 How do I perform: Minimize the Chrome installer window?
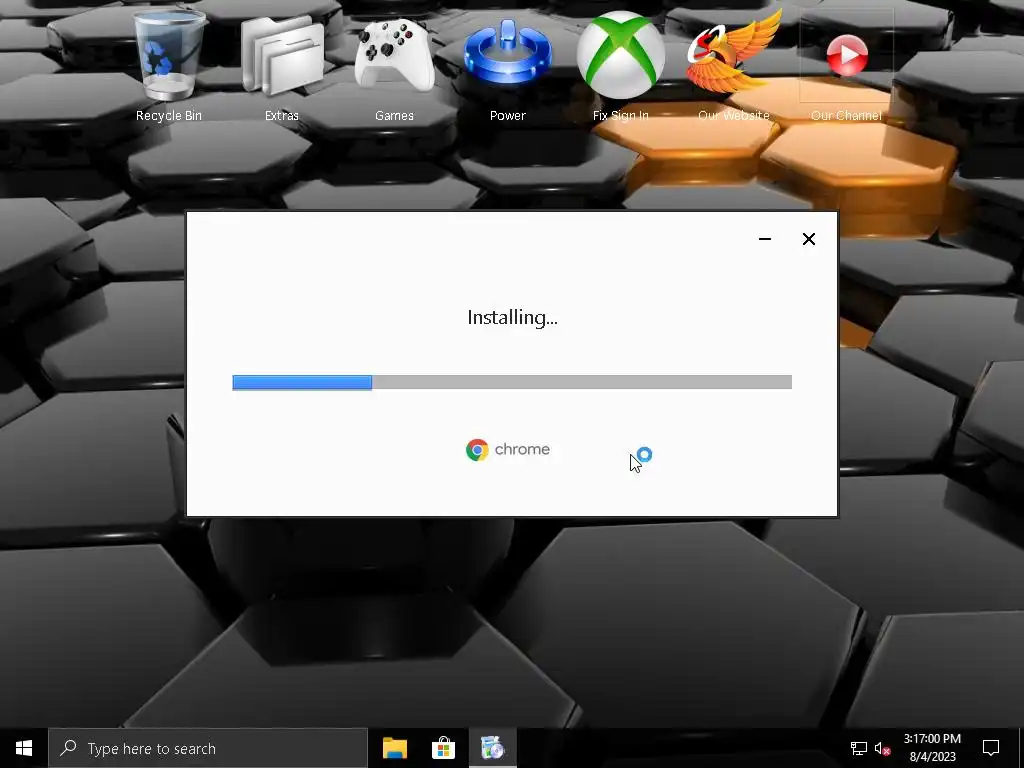click(765, 239)
